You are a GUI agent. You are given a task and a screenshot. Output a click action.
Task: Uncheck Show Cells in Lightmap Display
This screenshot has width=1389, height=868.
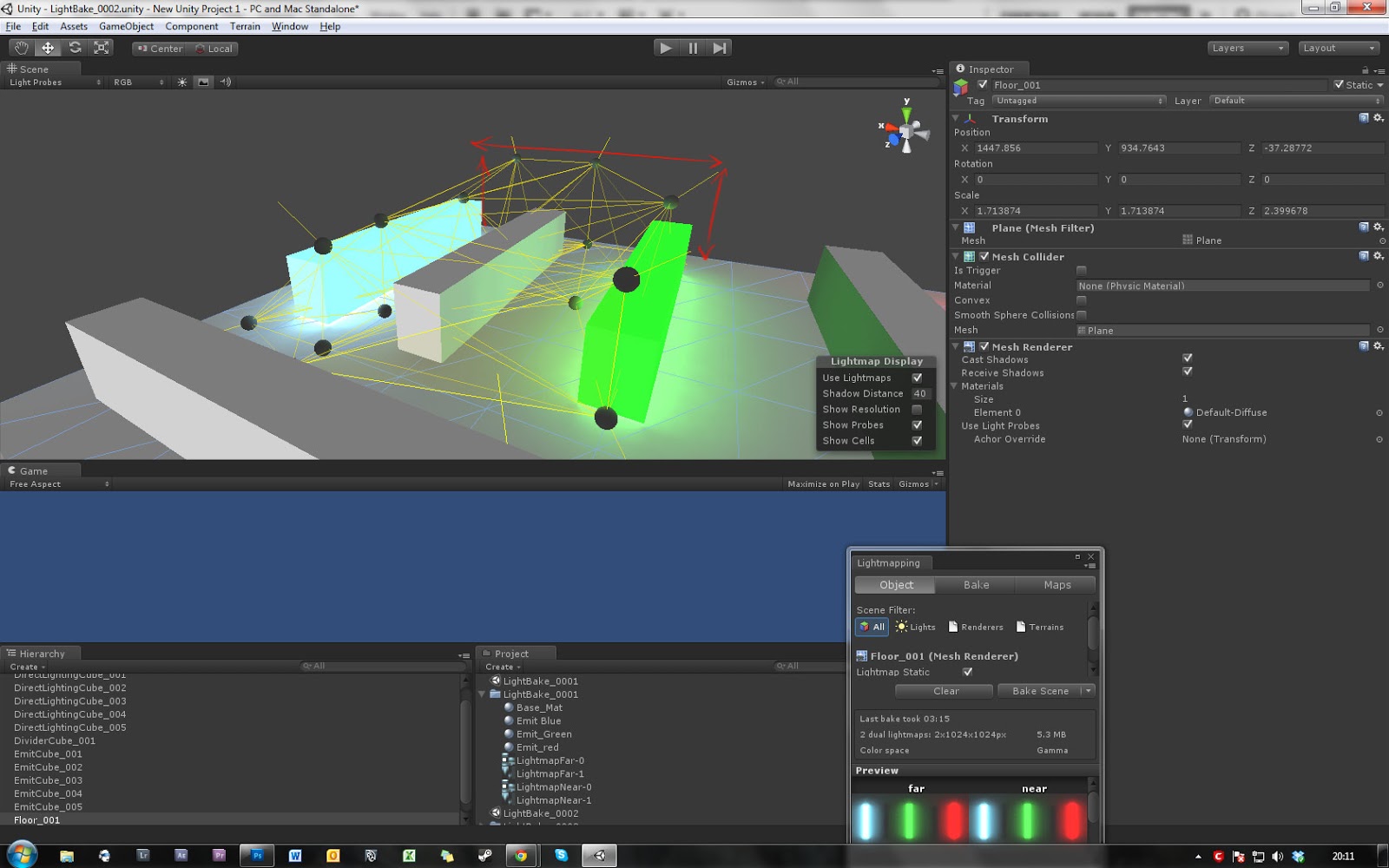coord(917,440)
